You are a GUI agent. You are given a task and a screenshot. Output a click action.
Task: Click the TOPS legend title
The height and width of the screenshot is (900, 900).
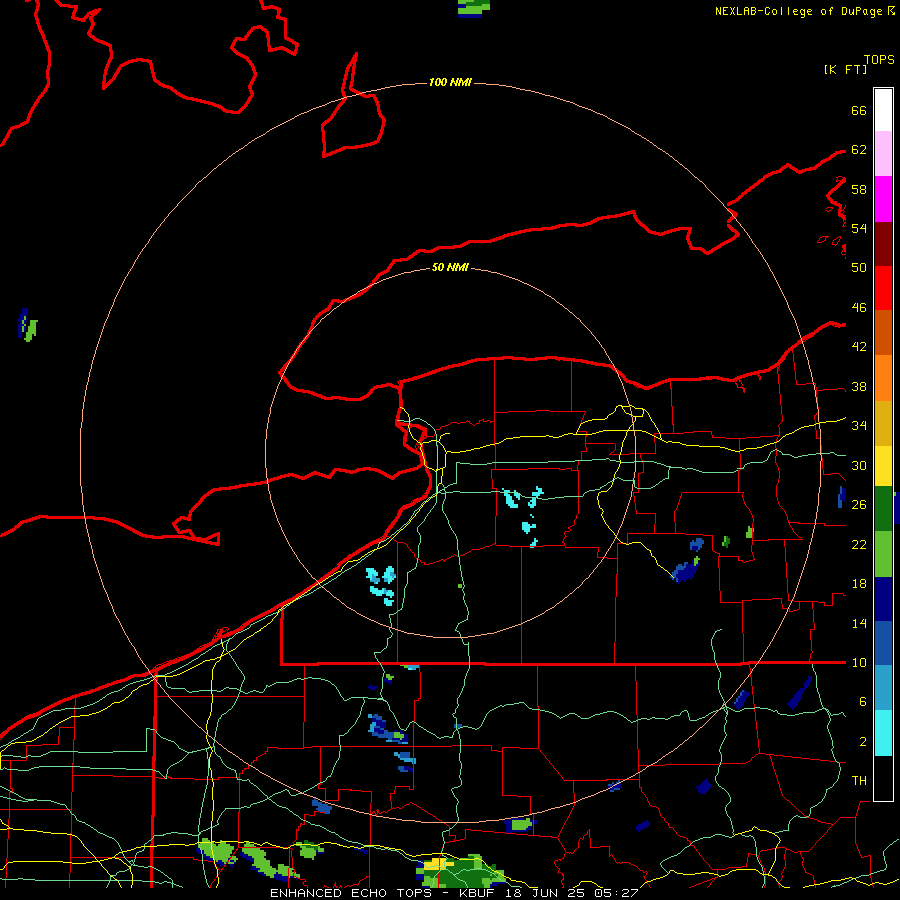tap(879, 60)
